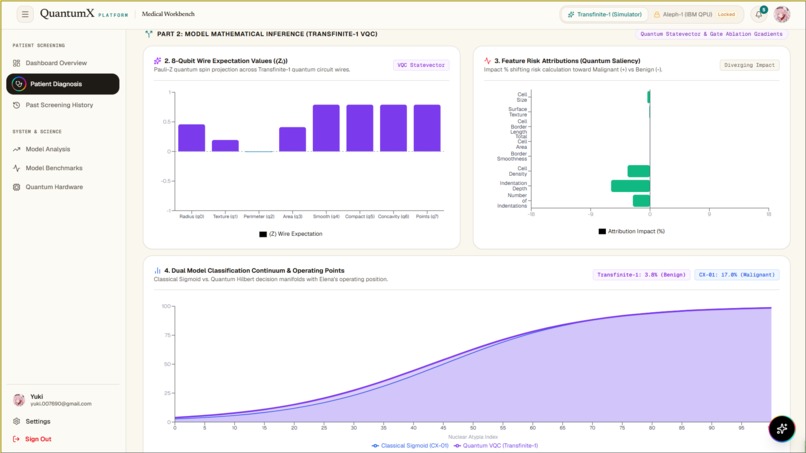Go to Dashboard Overview
This screenshot has height=453, width=806.
coord(63,63)
